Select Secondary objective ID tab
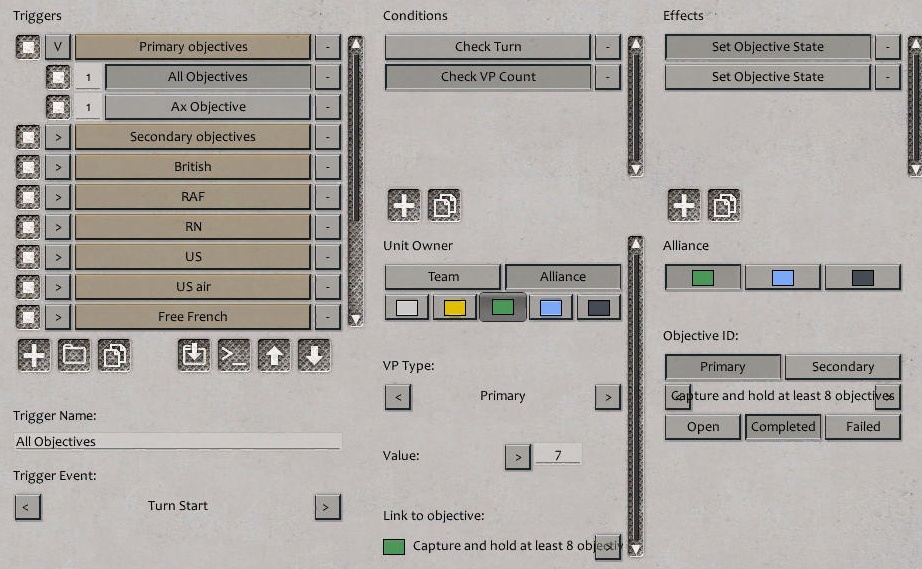The width and height of the screenshot is (922, 569). (843, 367)
